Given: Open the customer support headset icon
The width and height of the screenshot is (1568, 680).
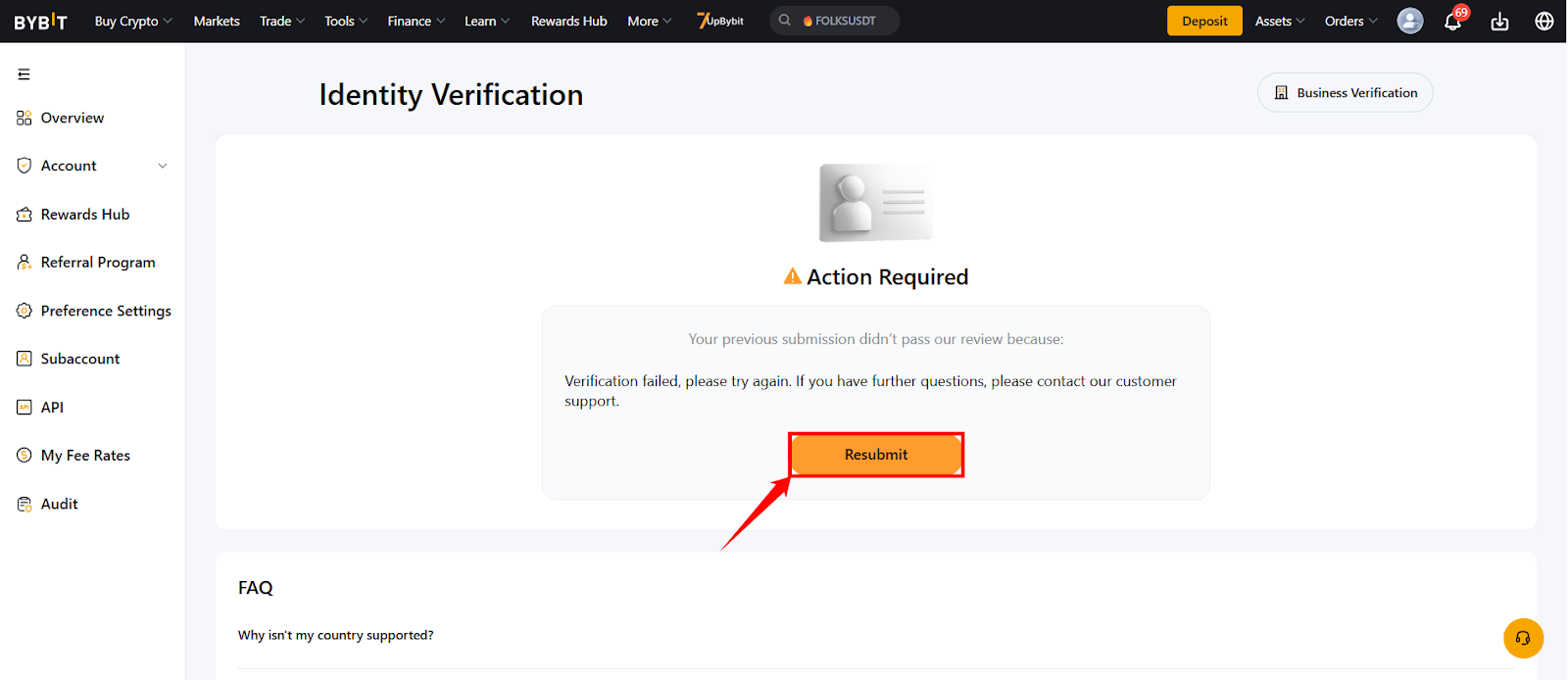Looking at the screenshot, I should pos(1523,638).
